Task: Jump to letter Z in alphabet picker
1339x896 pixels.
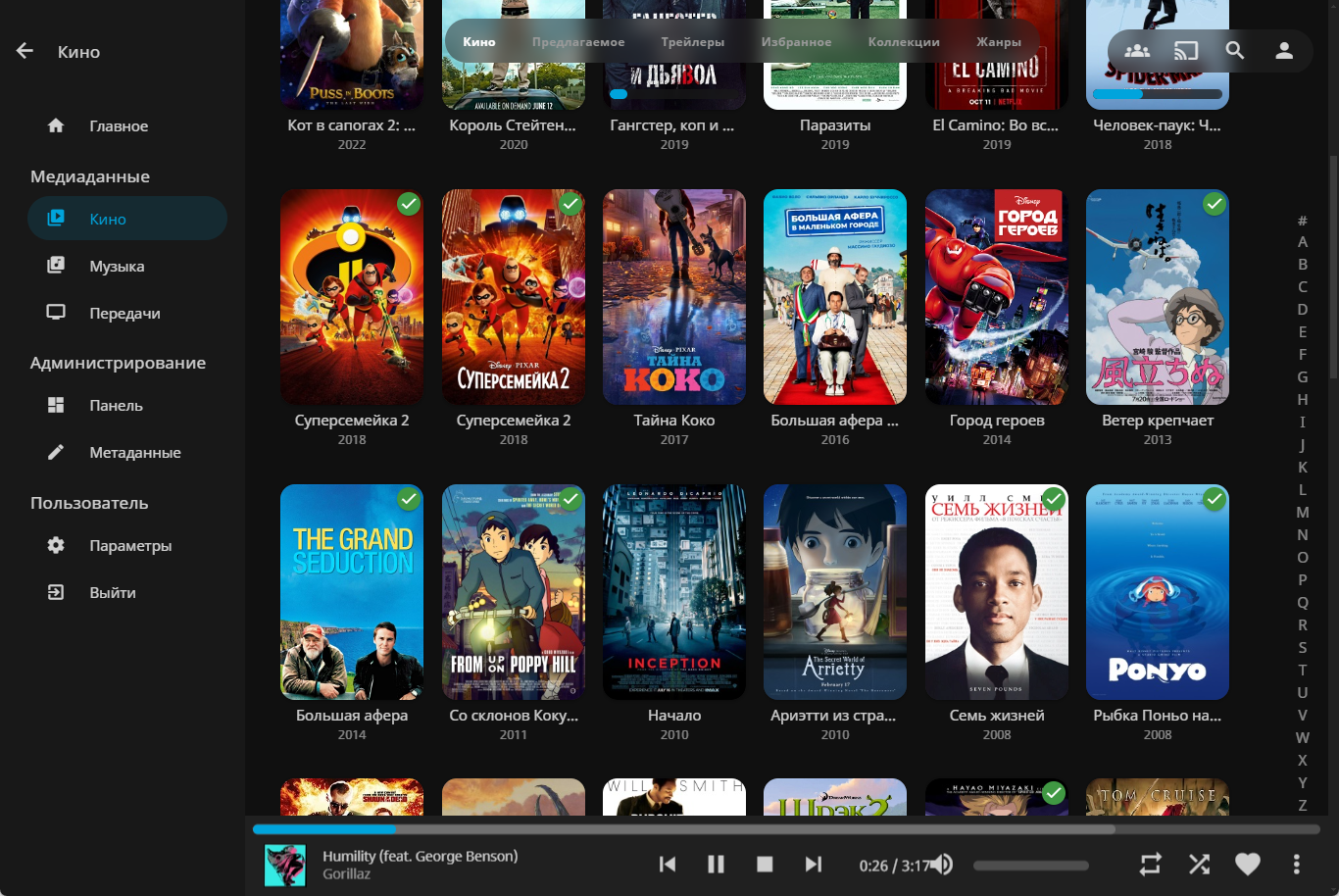Action: pyautogui.click(x=1303, y=806)
